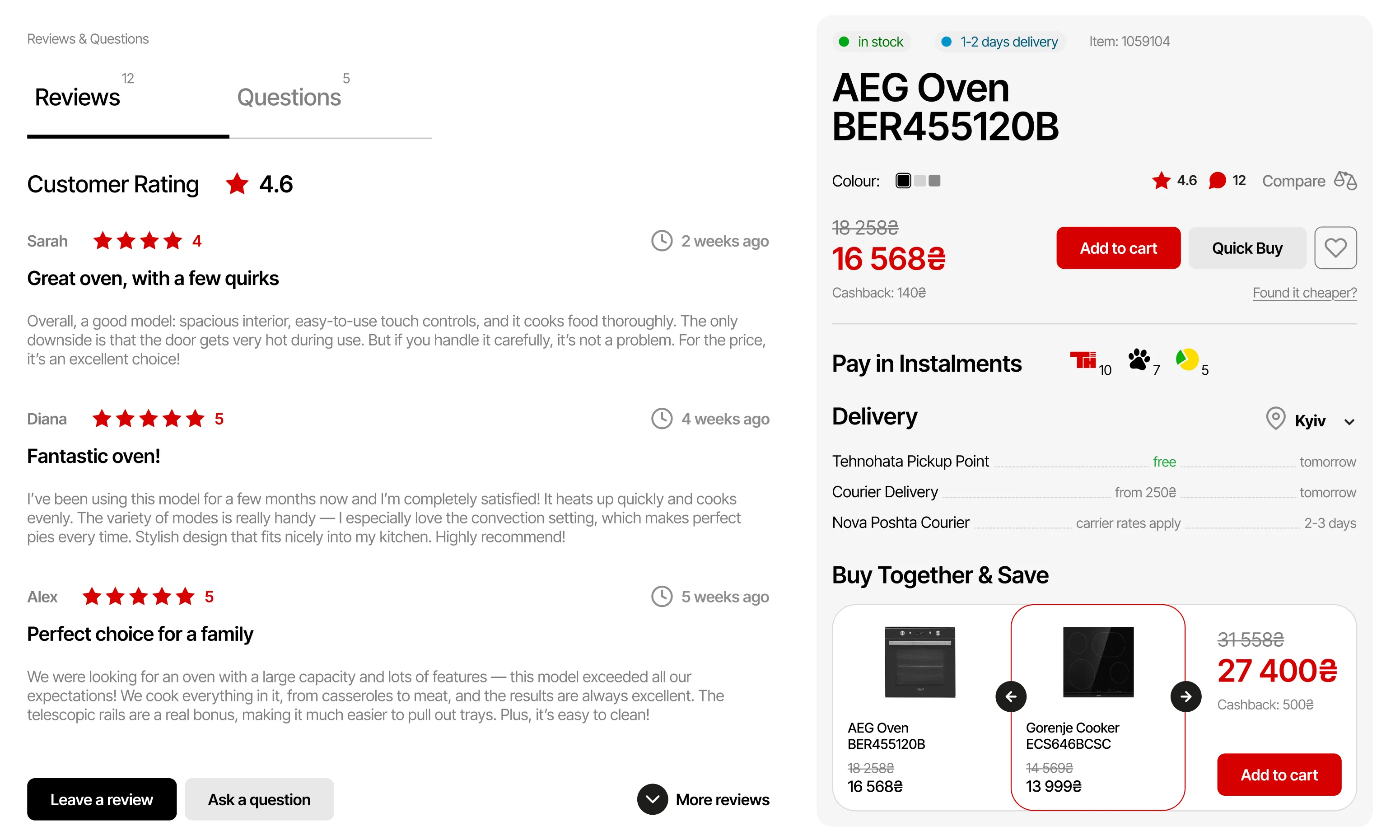Pick the dark grey colour option
The height and width of the screenshot is (840, 1400).
[x=934, y=181]
